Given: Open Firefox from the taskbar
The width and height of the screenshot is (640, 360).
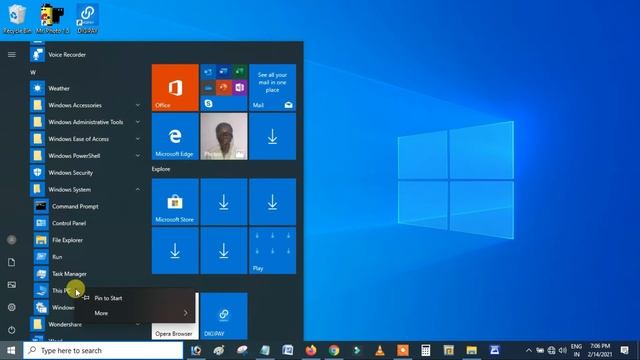Looking at the screenshot, I should pos(311,350).
